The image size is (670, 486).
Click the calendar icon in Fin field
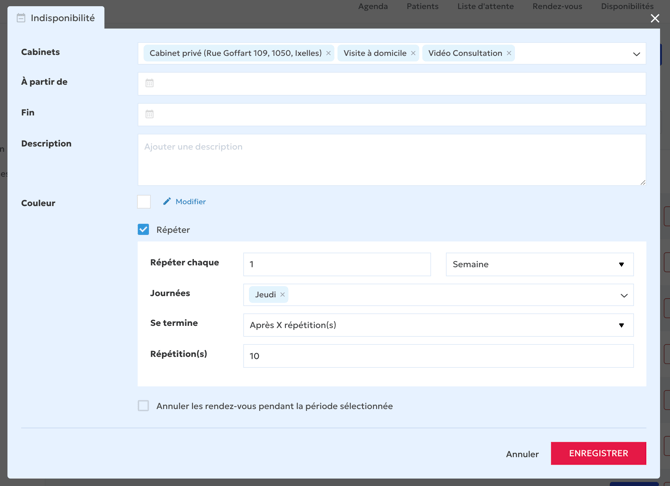click(150, 114)
